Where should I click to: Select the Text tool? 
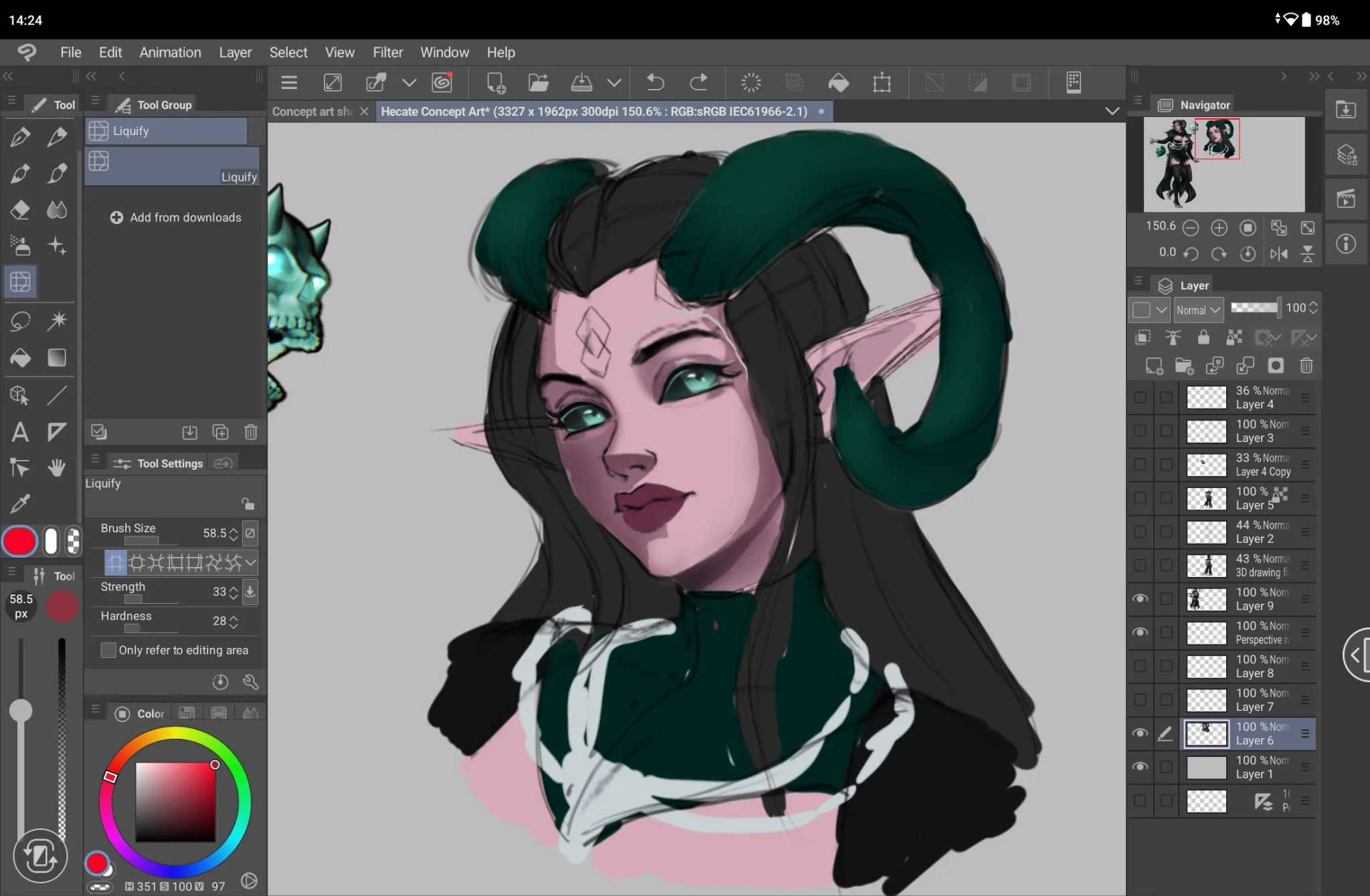pos(20,432)
